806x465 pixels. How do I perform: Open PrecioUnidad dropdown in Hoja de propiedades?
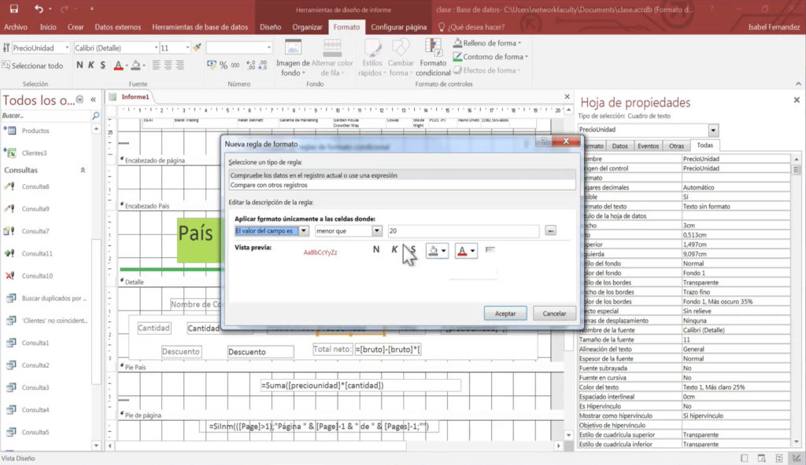pos(712,130)
